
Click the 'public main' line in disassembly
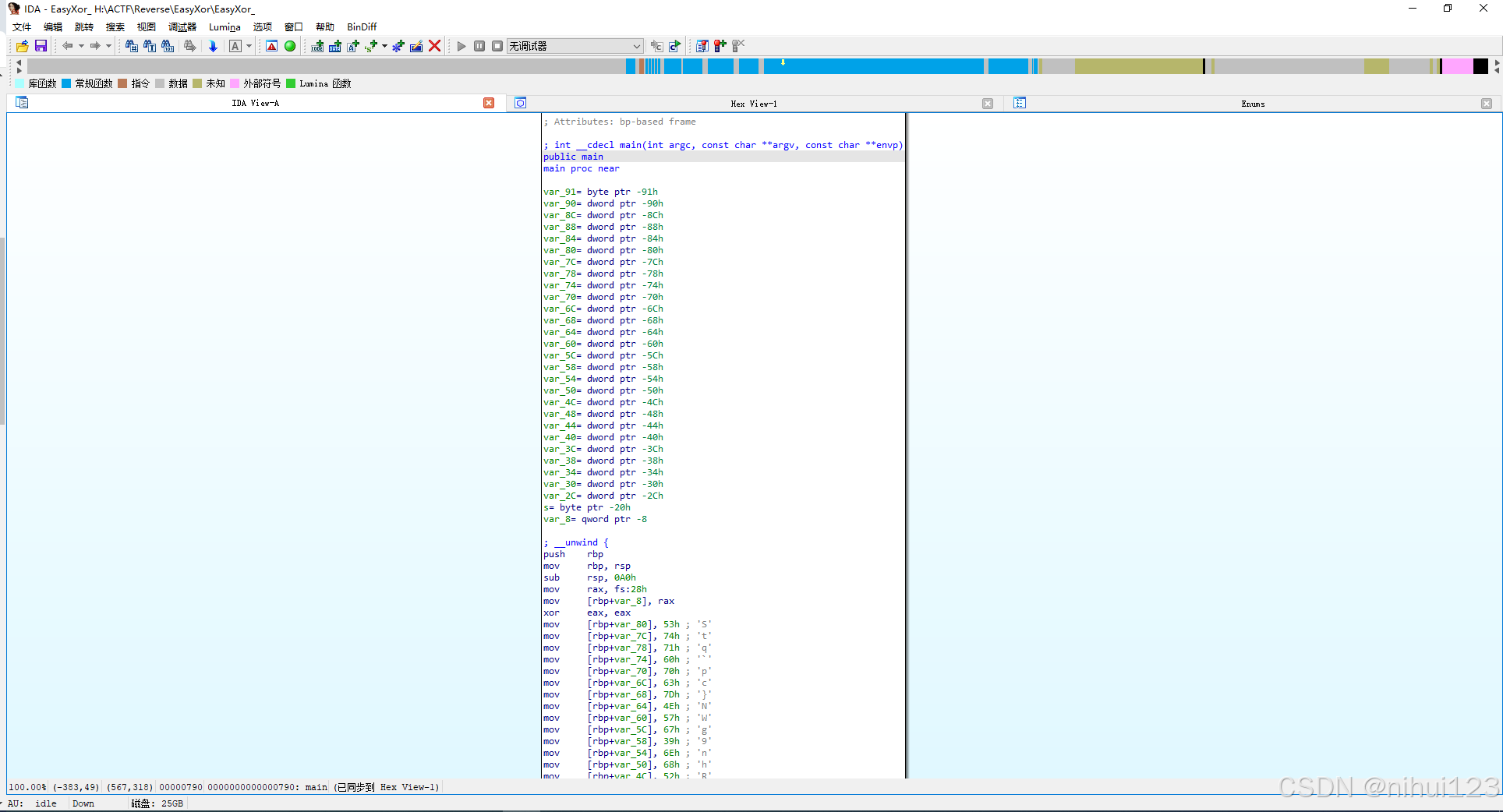[x=573, y=157]
